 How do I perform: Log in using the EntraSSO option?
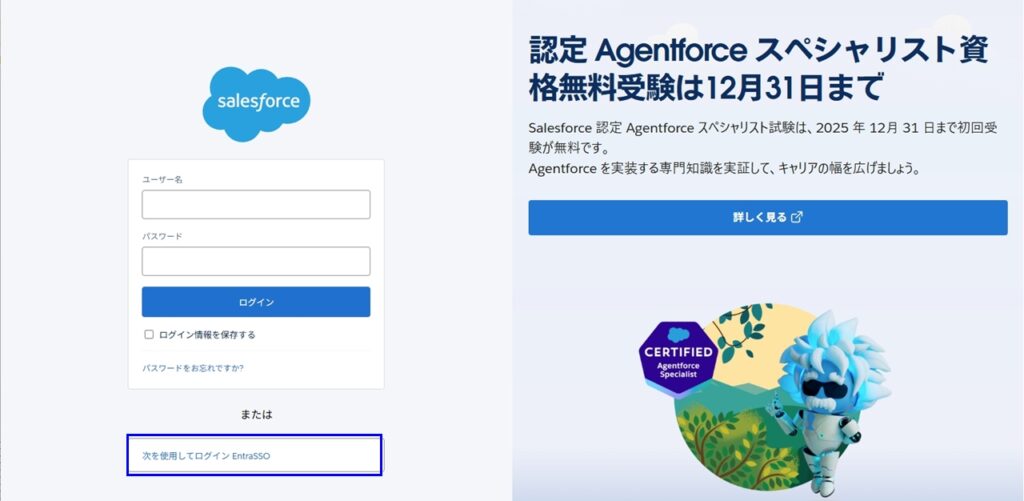point(254,455)
